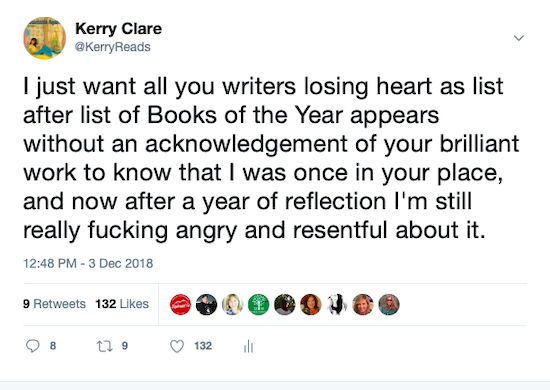Like the tweet with the heart icon
The image size is (550, 390).
[177, 346]
